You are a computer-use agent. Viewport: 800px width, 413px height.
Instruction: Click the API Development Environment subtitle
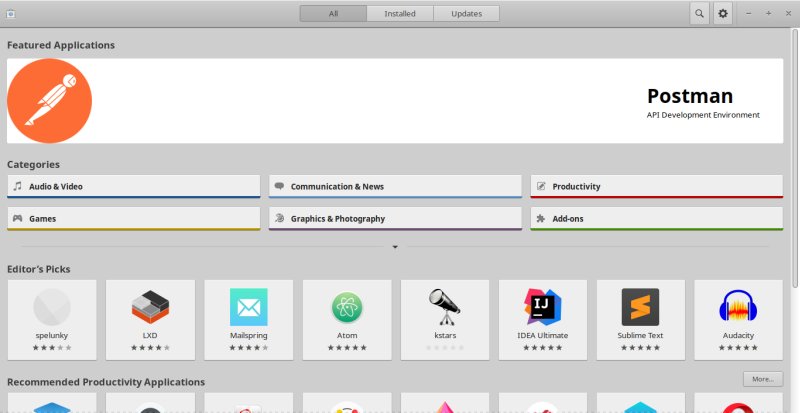pos(703,115)
